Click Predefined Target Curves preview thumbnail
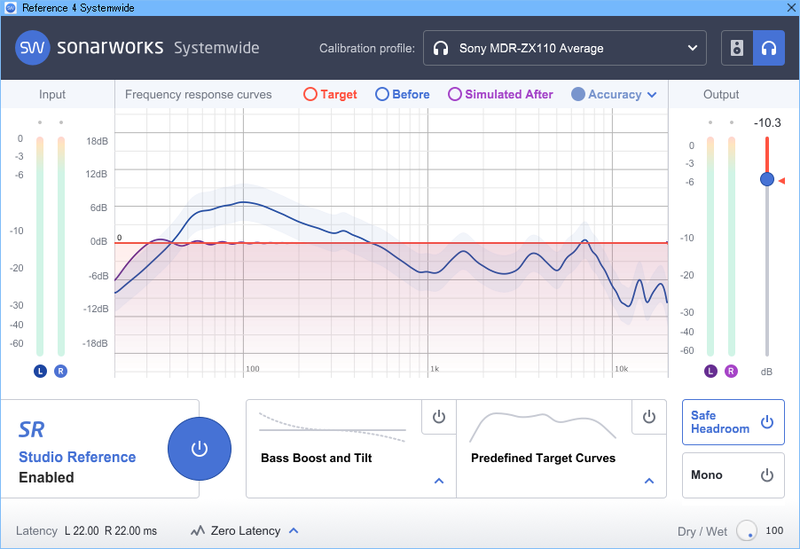Screen dimensions: 800x549 tap(543, 427)
